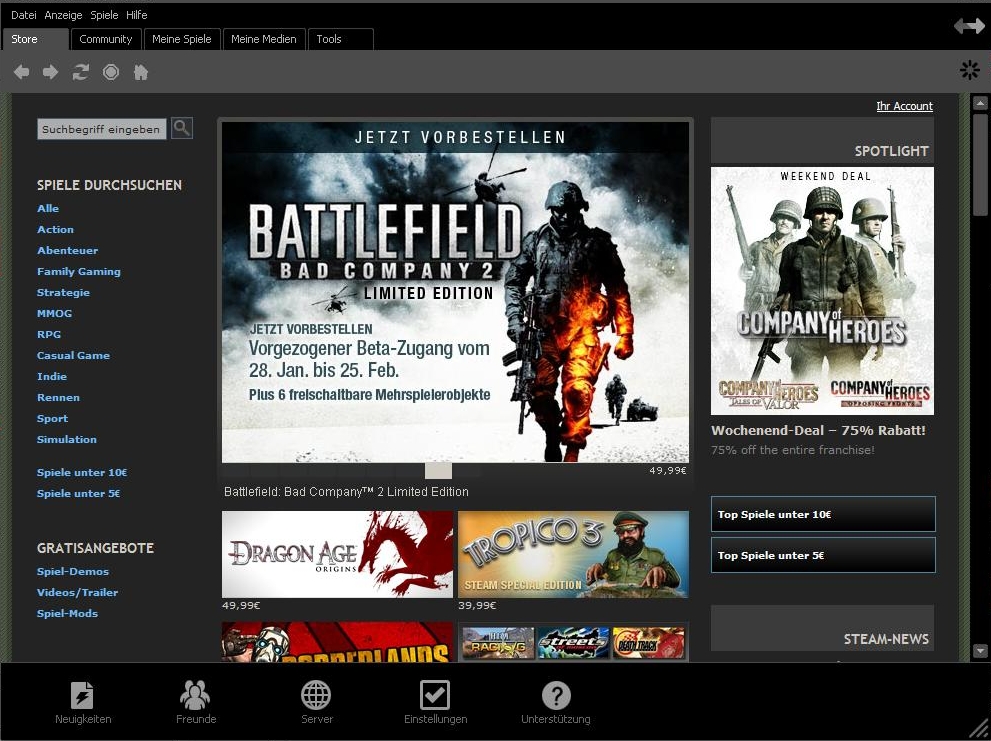Image resolution: width=991 pixels, height=741 pixels.
Task: Open the Tropico 3 tile
Action: 573,554
